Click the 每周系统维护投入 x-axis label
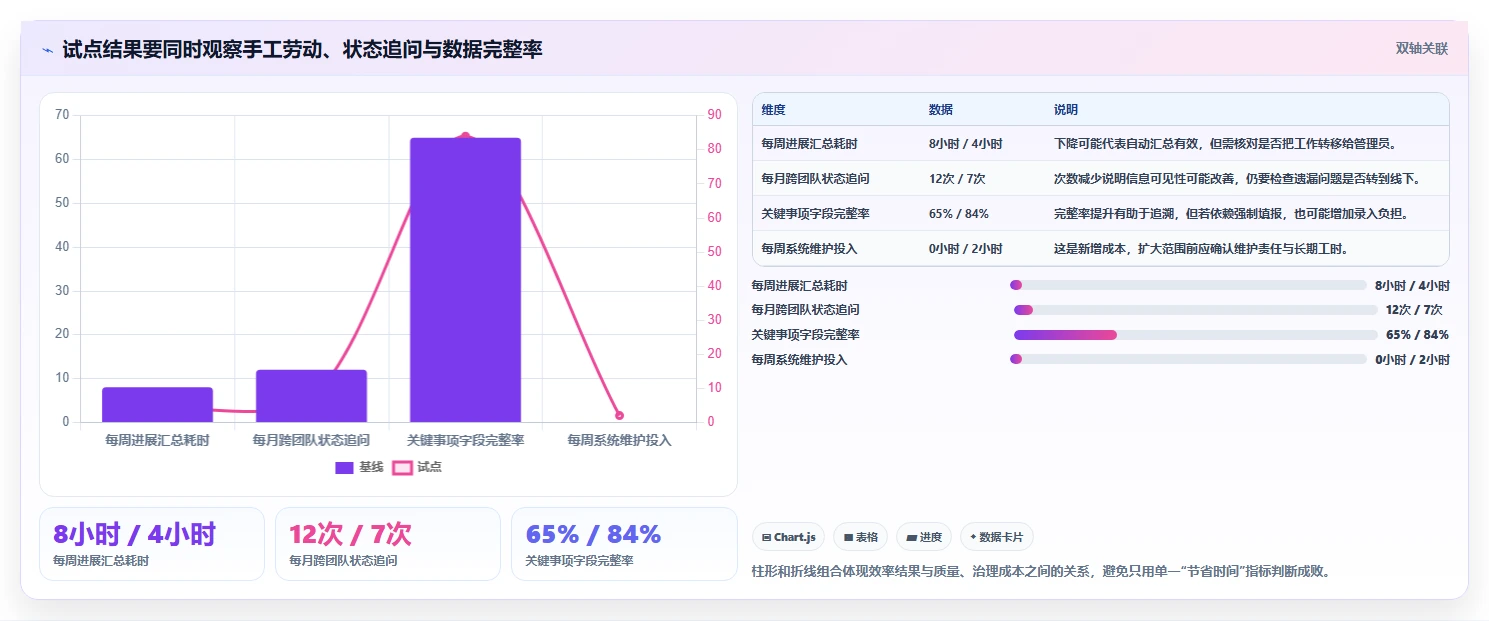This screenshot has width=1489, height=621. point(619,440)
